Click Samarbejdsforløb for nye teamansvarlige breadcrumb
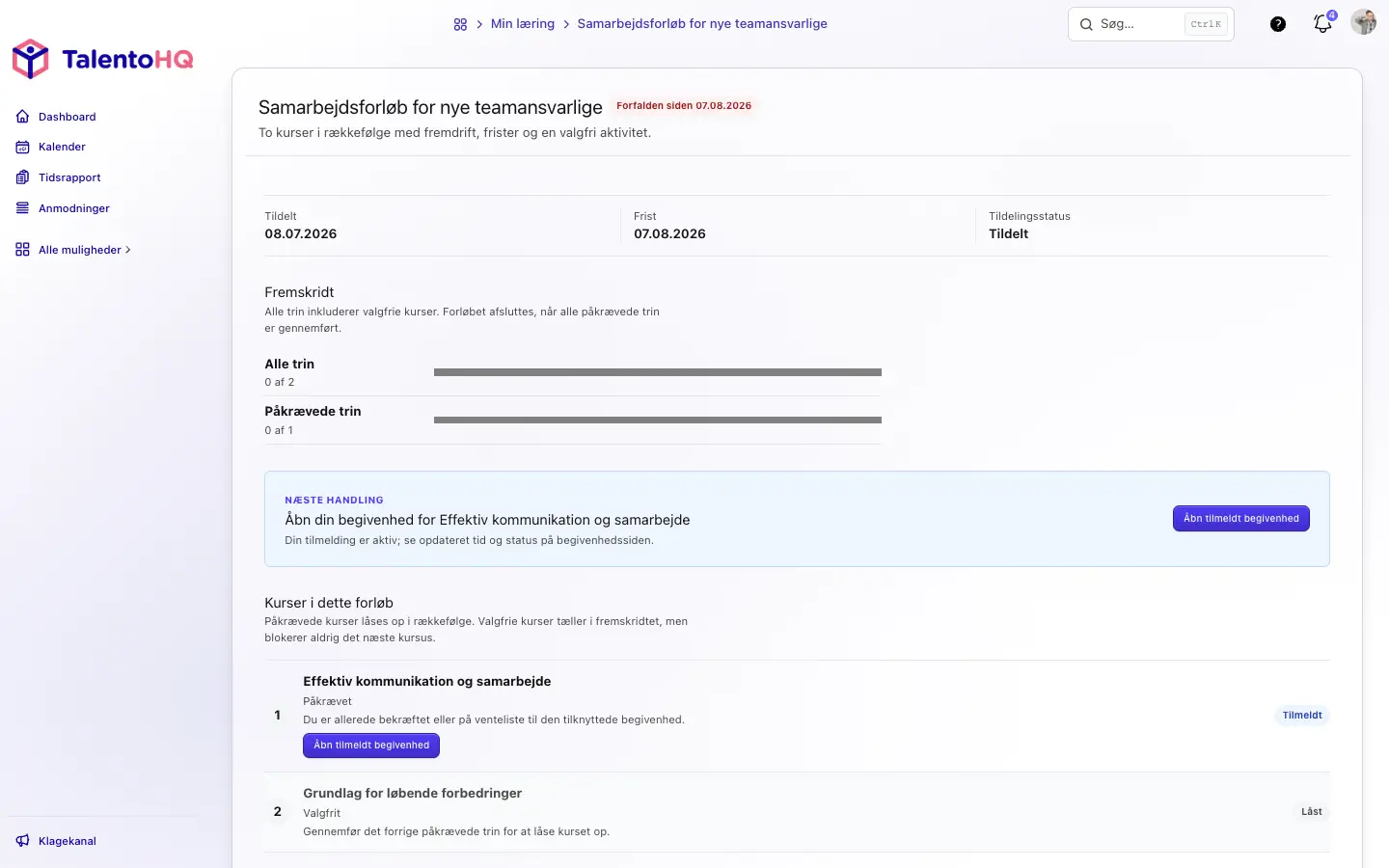 (x=702, y=23)
